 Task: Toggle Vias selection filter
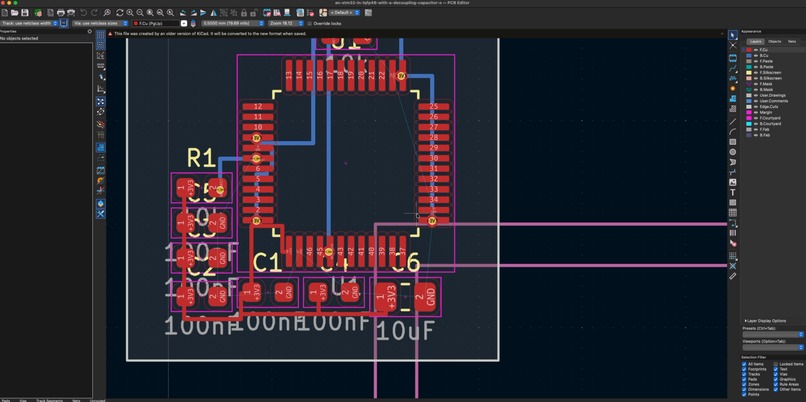776,374
